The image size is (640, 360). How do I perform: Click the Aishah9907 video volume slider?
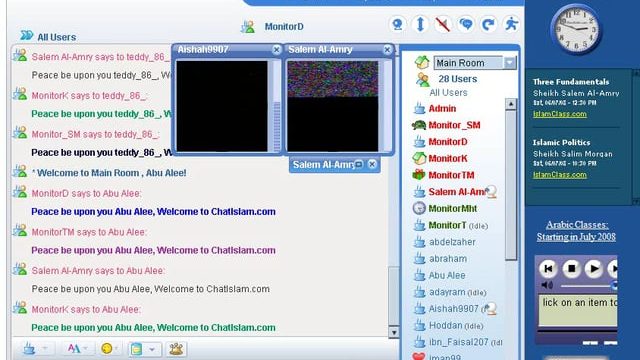point(277,126)
